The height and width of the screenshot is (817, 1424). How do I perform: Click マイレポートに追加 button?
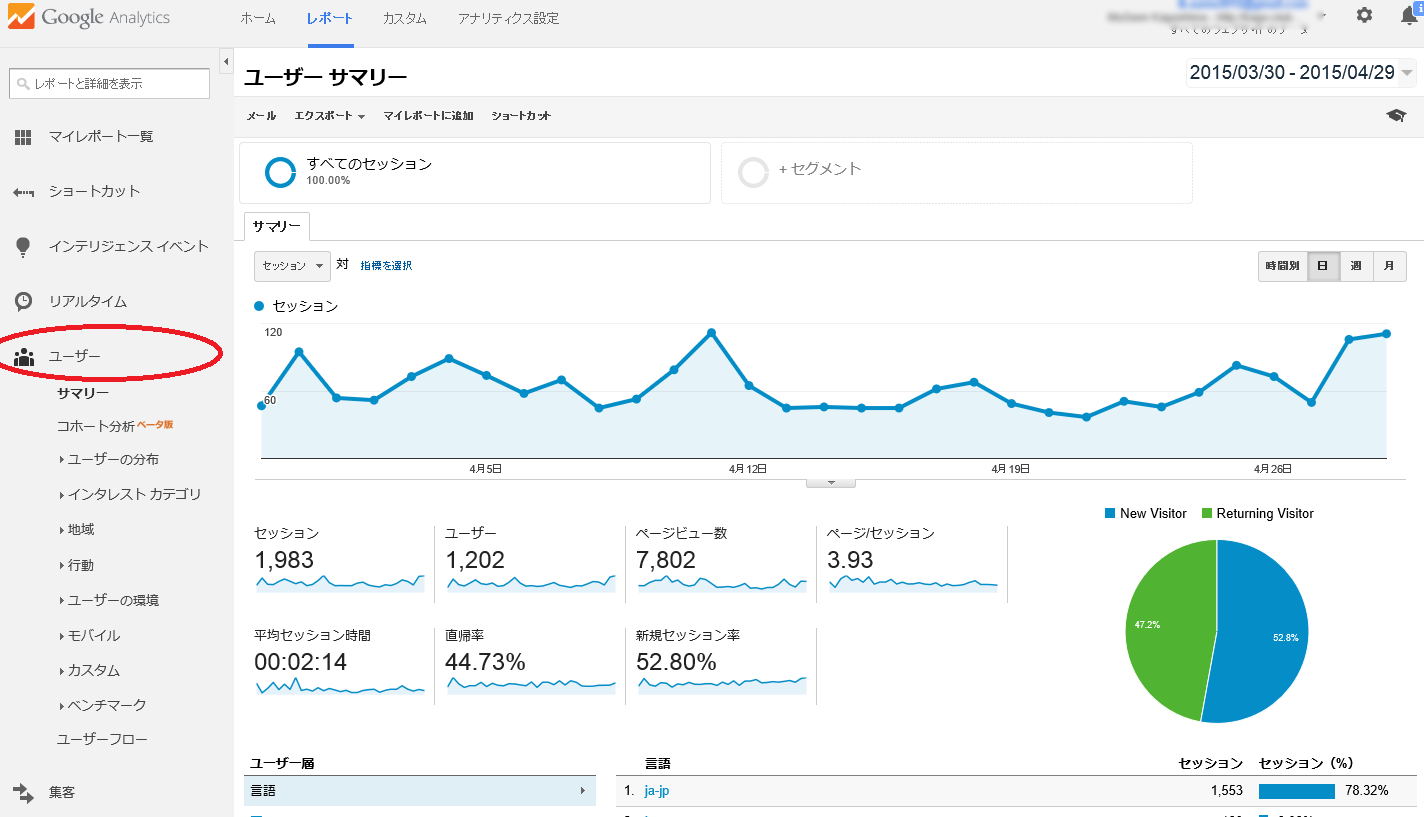(x=428, y=116)
